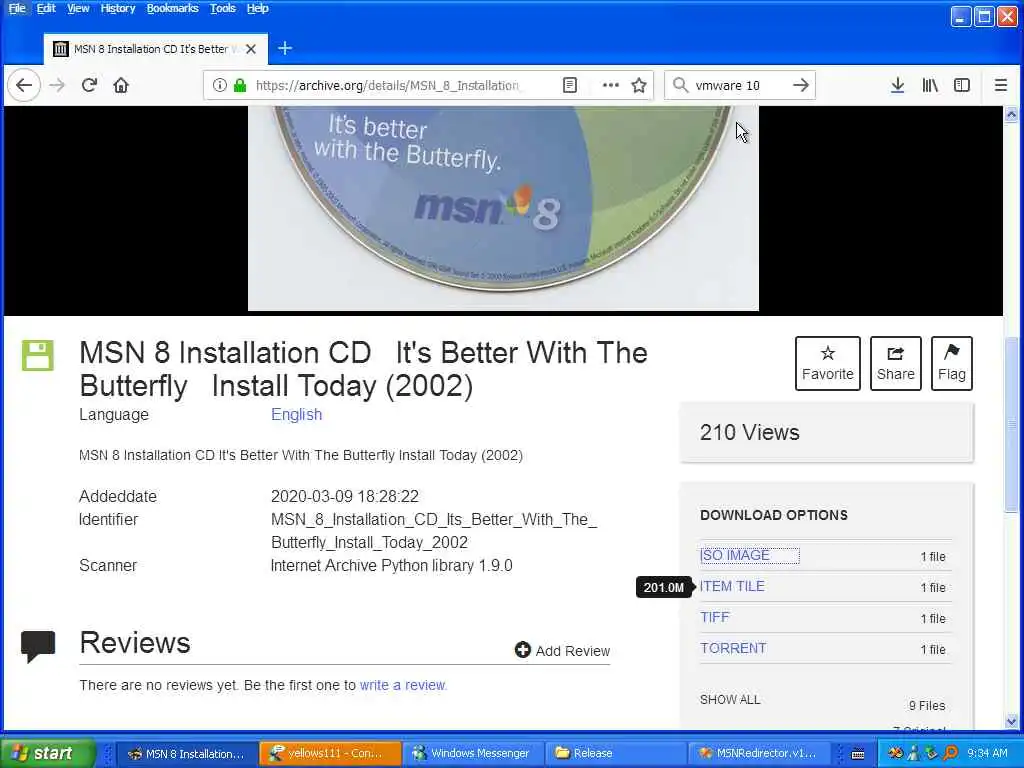Click the green padlock security icon
1024x768 pixels.
tap(240, 85)
